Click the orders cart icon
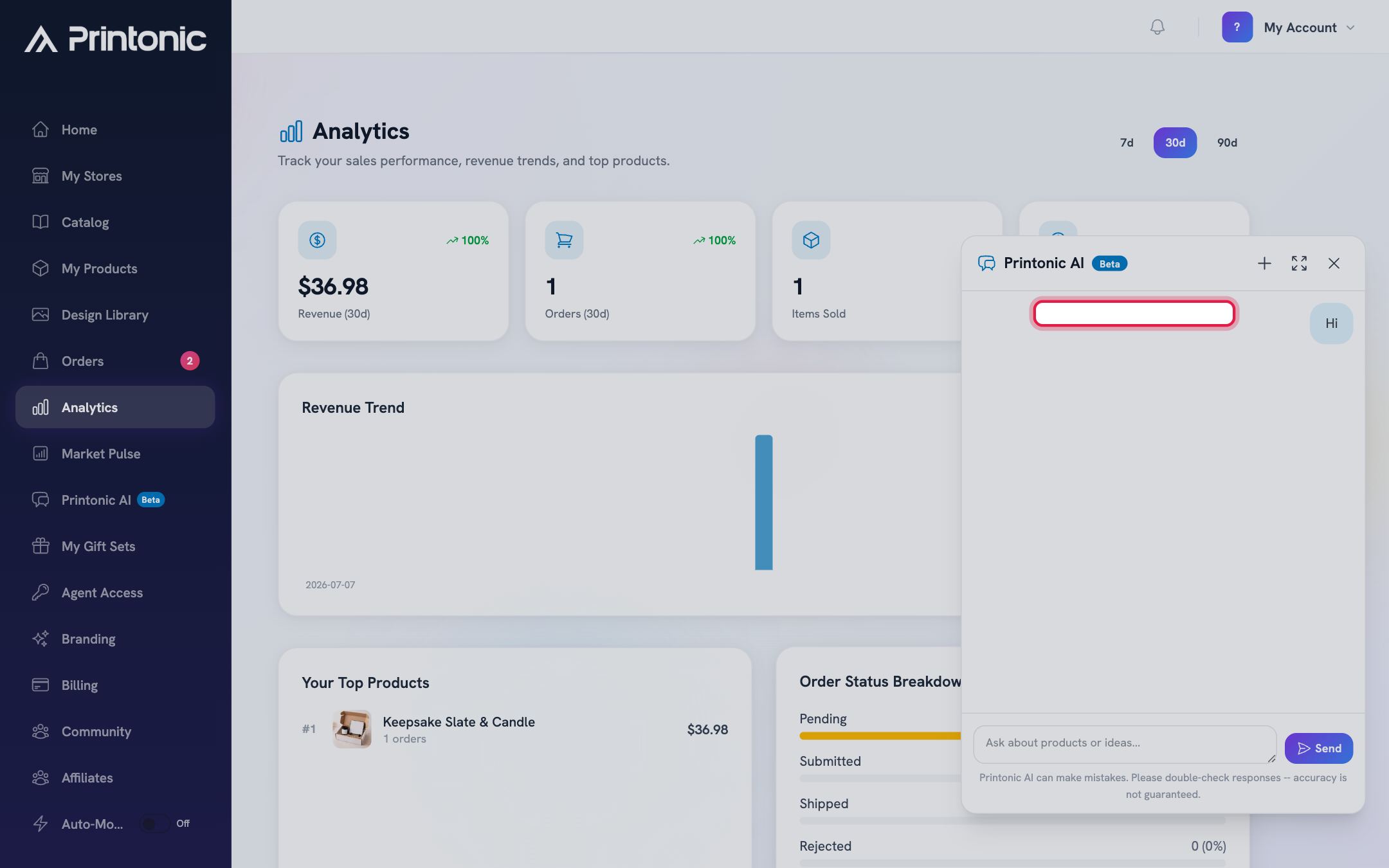This screenshot has height=868, width=1389. (x=564, y=240)
